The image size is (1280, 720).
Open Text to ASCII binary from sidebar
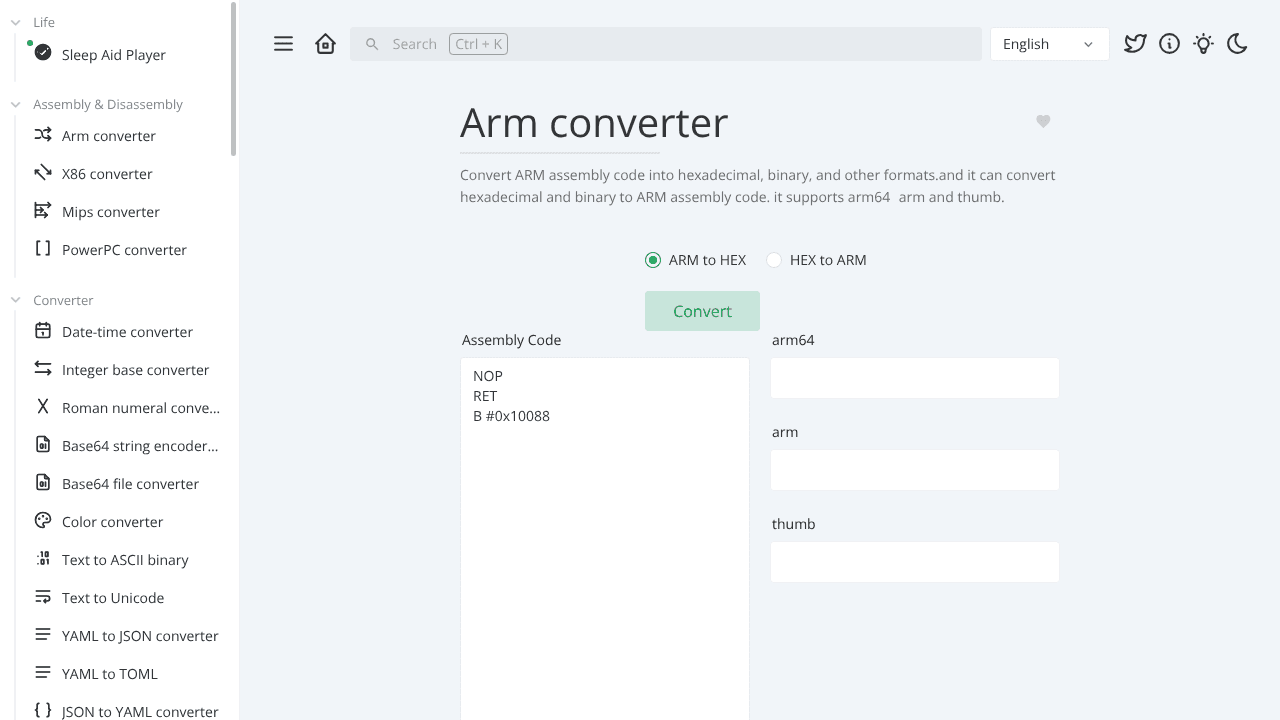[125, 560]
